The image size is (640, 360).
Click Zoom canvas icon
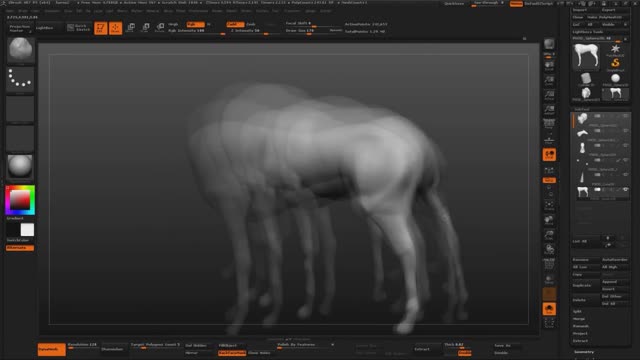click(x=549, y=81)
